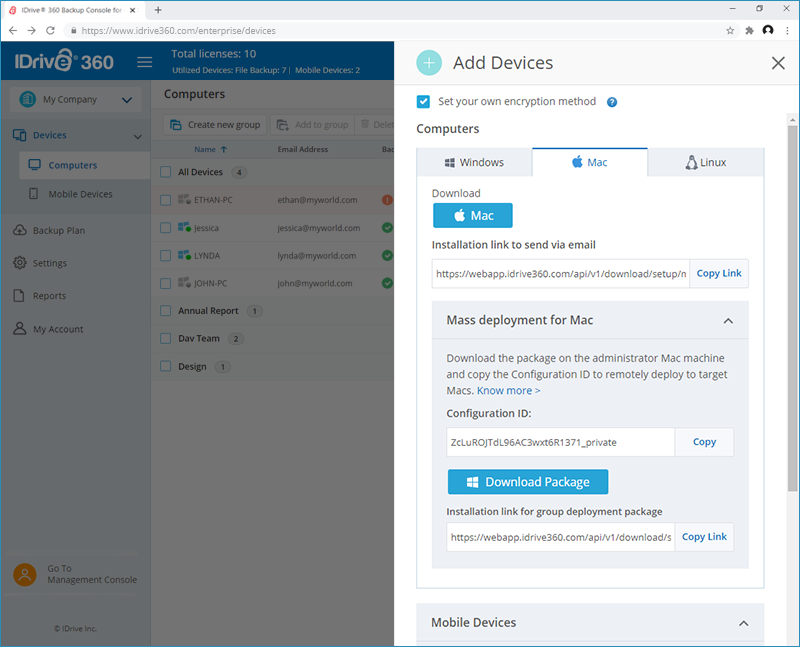Screen dimensions: 800x647
Task: Switch to the Windows tab
Action: [x=474, y=162]
